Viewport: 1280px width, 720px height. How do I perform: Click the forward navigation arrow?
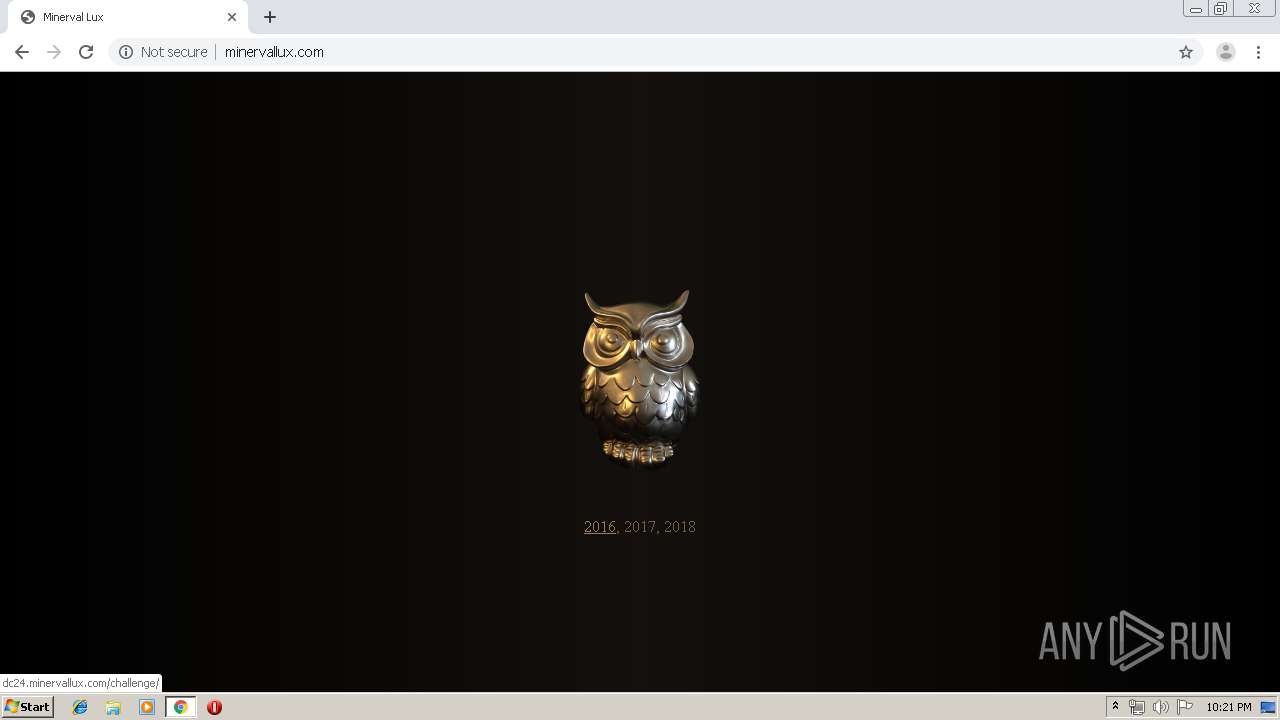coord(54,52)
